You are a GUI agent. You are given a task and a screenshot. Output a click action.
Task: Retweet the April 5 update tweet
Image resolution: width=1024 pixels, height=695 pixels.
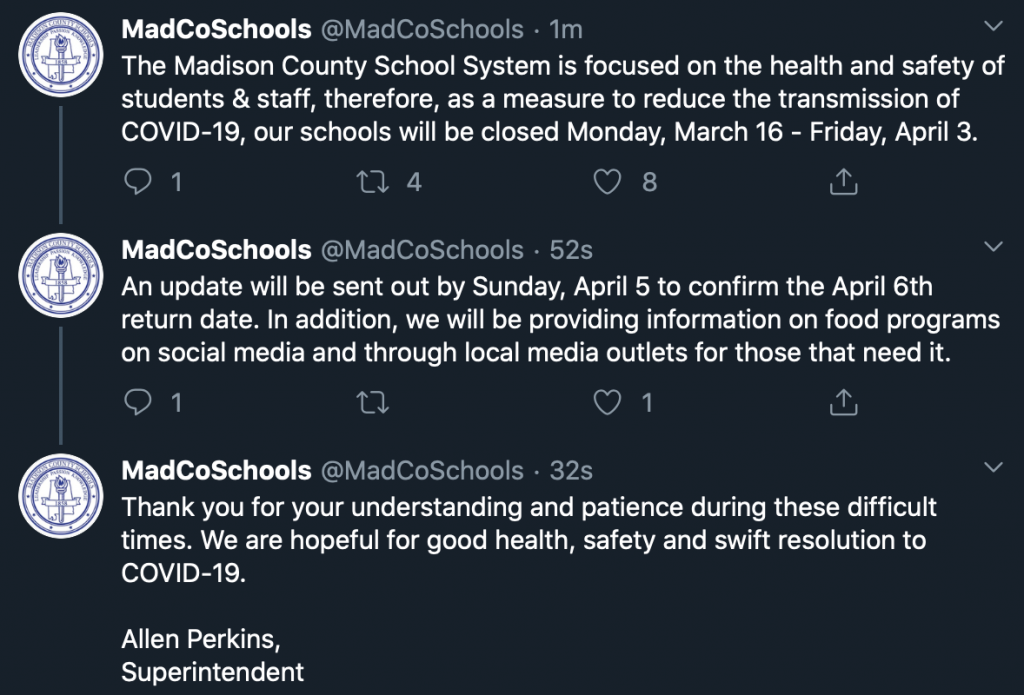coord(373,402)
